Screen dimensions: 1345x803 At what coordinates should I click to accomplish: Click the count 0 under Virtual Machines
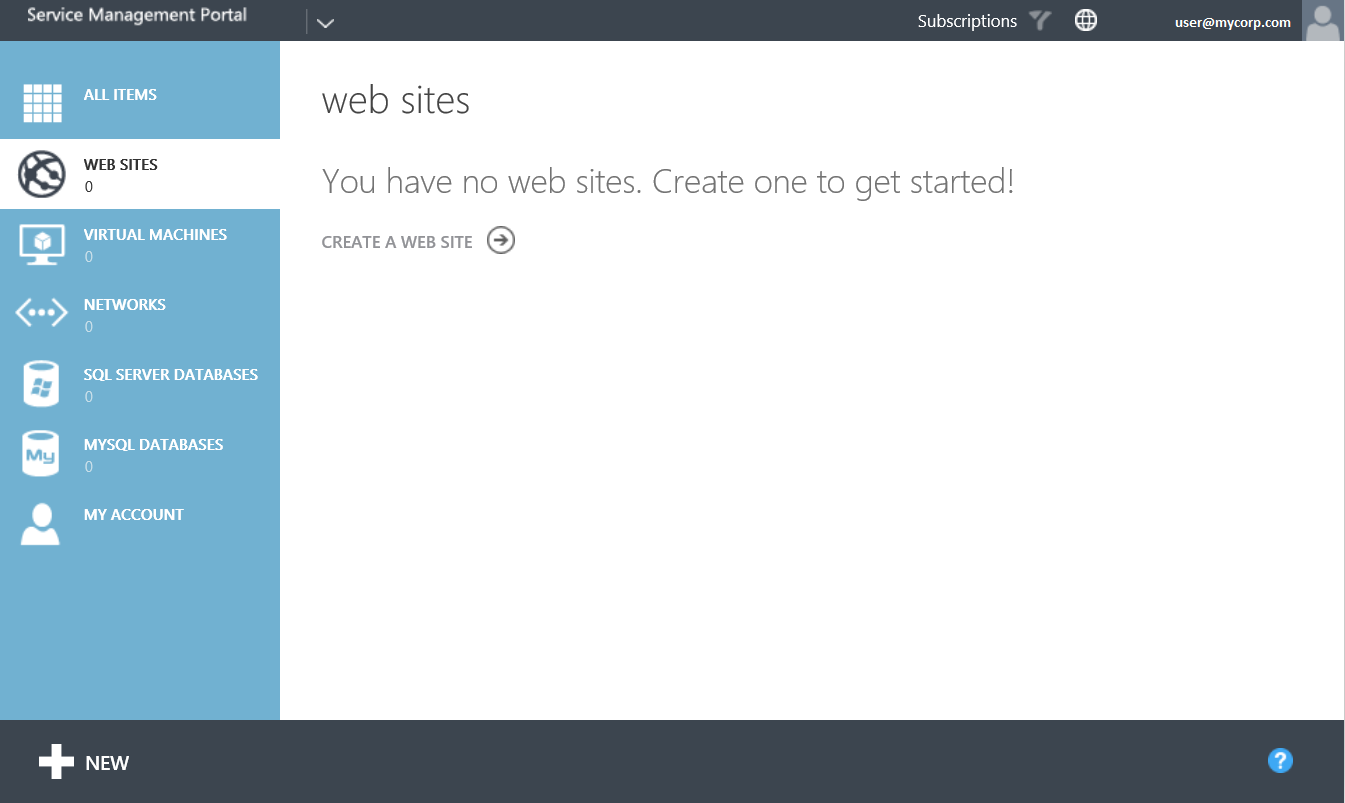click(89, 257)
